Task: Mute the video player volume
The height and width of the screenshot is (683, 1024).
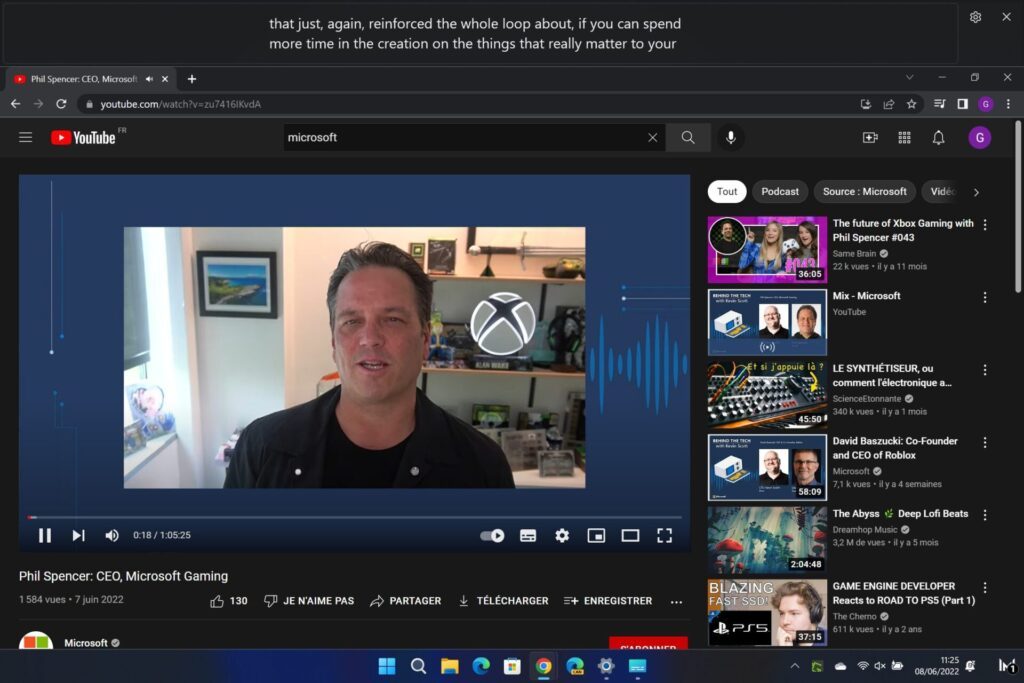Action: 112,535
